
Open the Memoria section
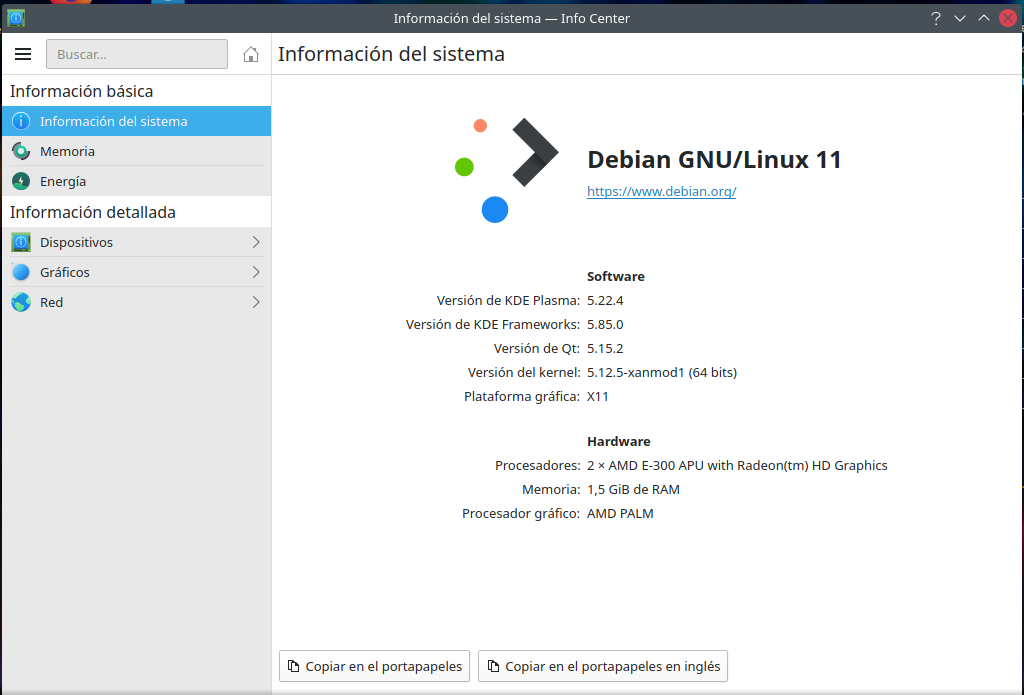[x=136, y=152]
